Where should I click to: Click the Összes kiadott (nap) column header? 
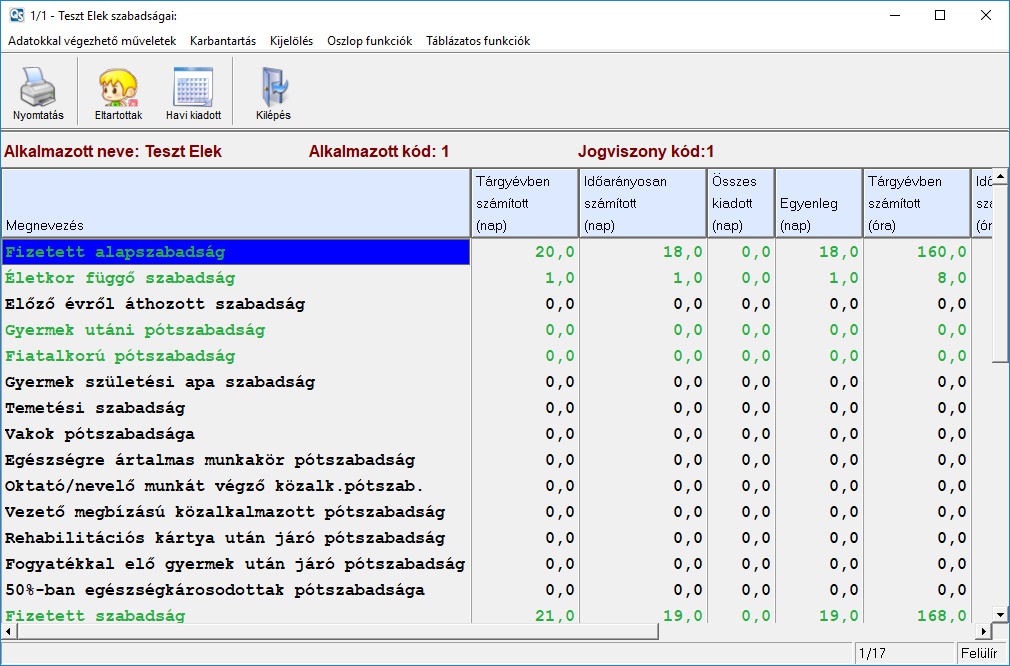(740, 203)
